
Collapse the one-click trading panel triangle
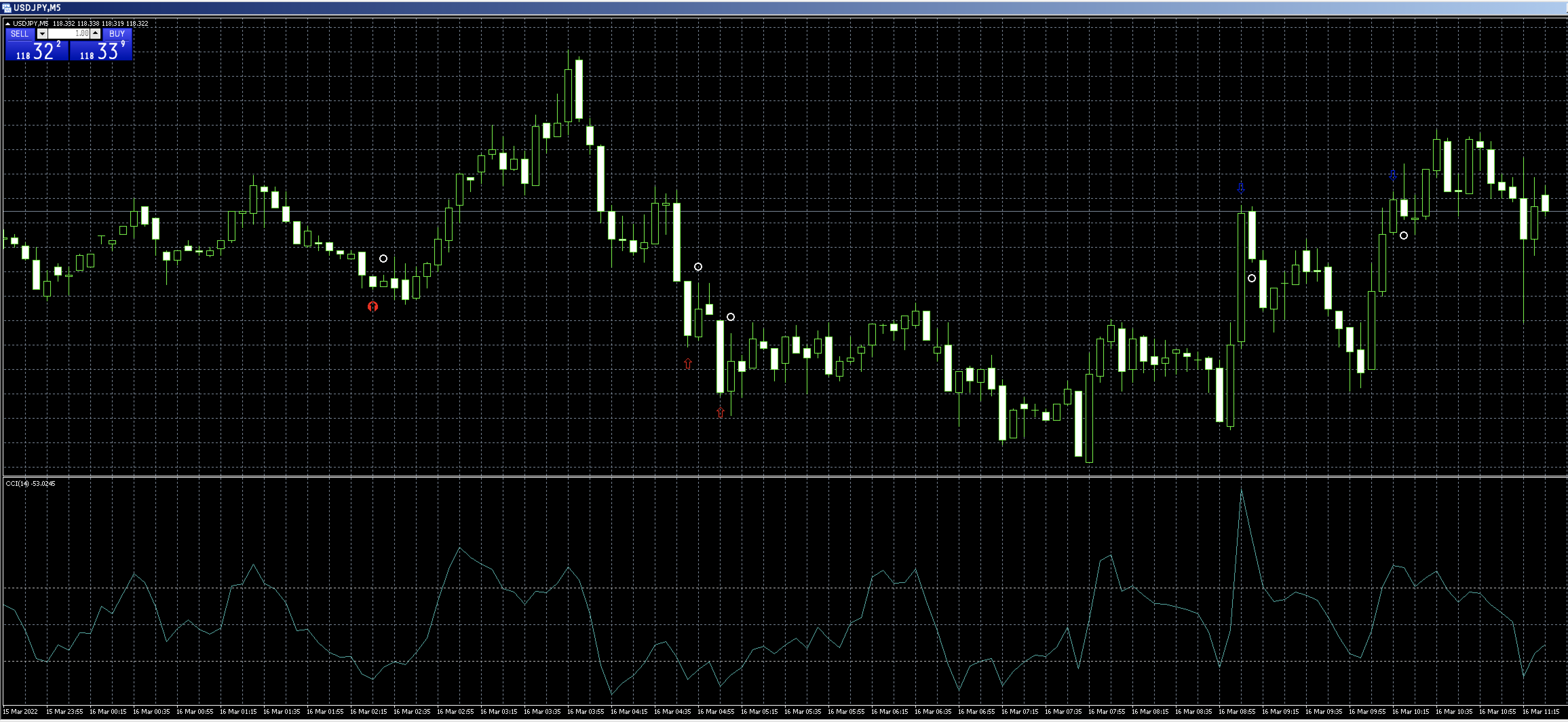point(7,24)
